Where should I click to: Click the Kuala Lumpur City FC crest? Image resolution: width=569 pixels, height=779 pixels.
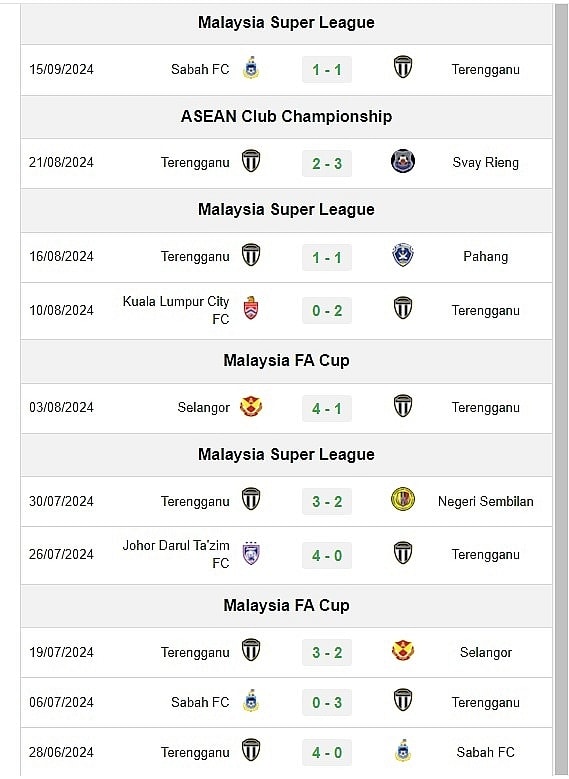[251, 308]
